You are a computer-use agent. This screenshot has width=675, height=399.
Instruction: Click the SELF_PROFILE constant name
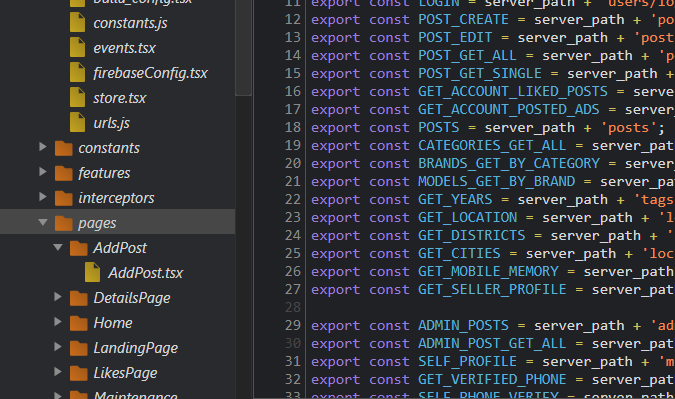467,362
